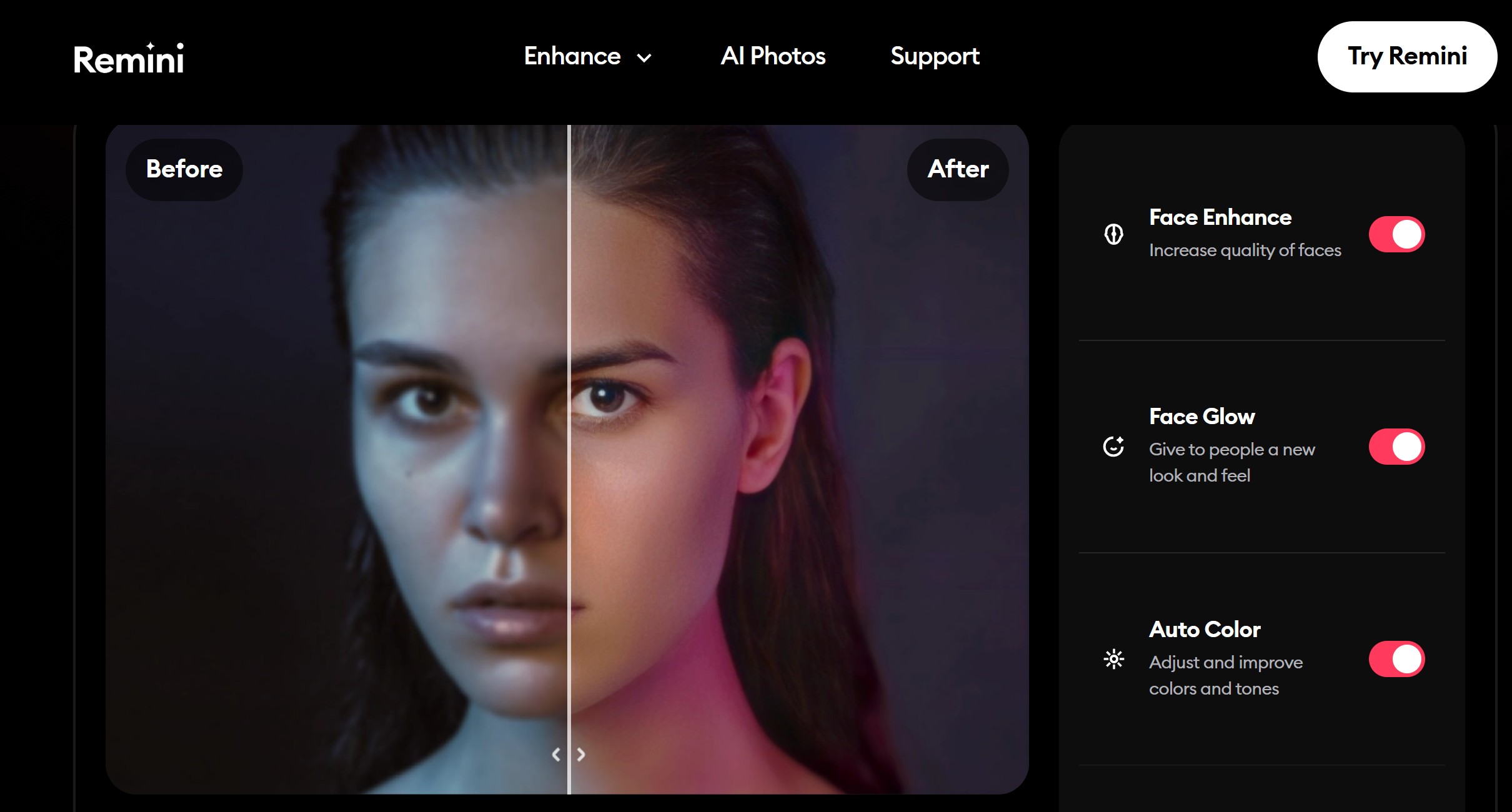Screen dimensions: 1512x812
Task: Switch off the Auto Color toggle
Action: click(x=1396, y=659)
